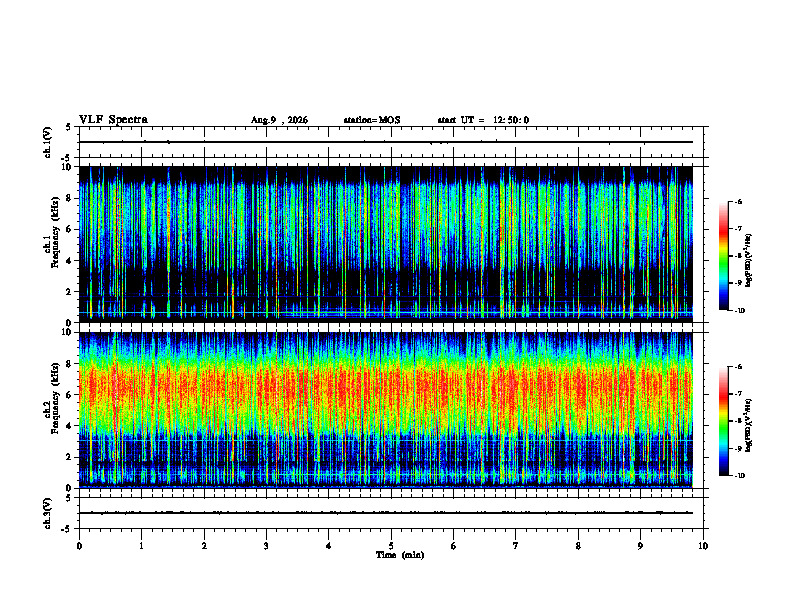This screenshot has width=792, height=612.
Task: Click the "VLF Spectra" title text
Action: click(x=113, y=120)
